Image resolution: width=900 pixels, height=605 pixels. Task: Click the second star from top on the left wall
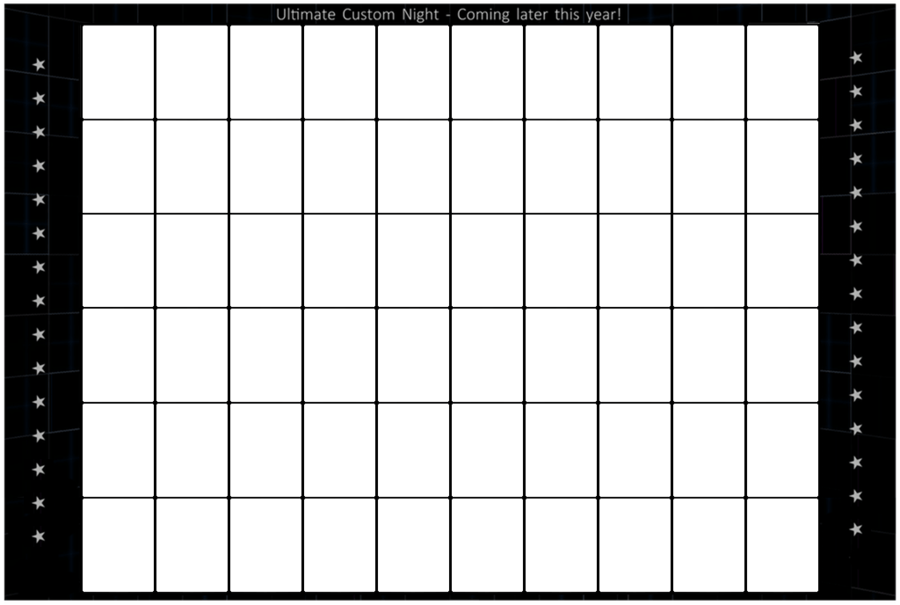(38, 97)
